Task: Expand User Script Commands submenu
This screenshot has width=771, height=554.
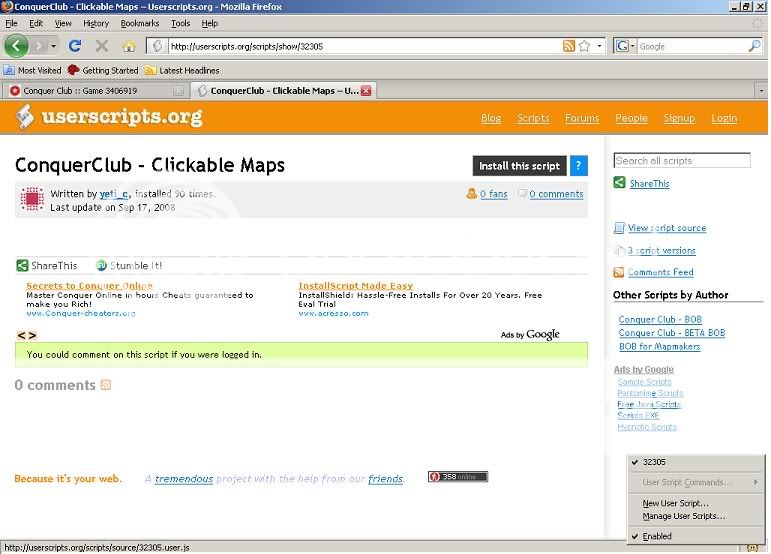Action: pos(696,482)
